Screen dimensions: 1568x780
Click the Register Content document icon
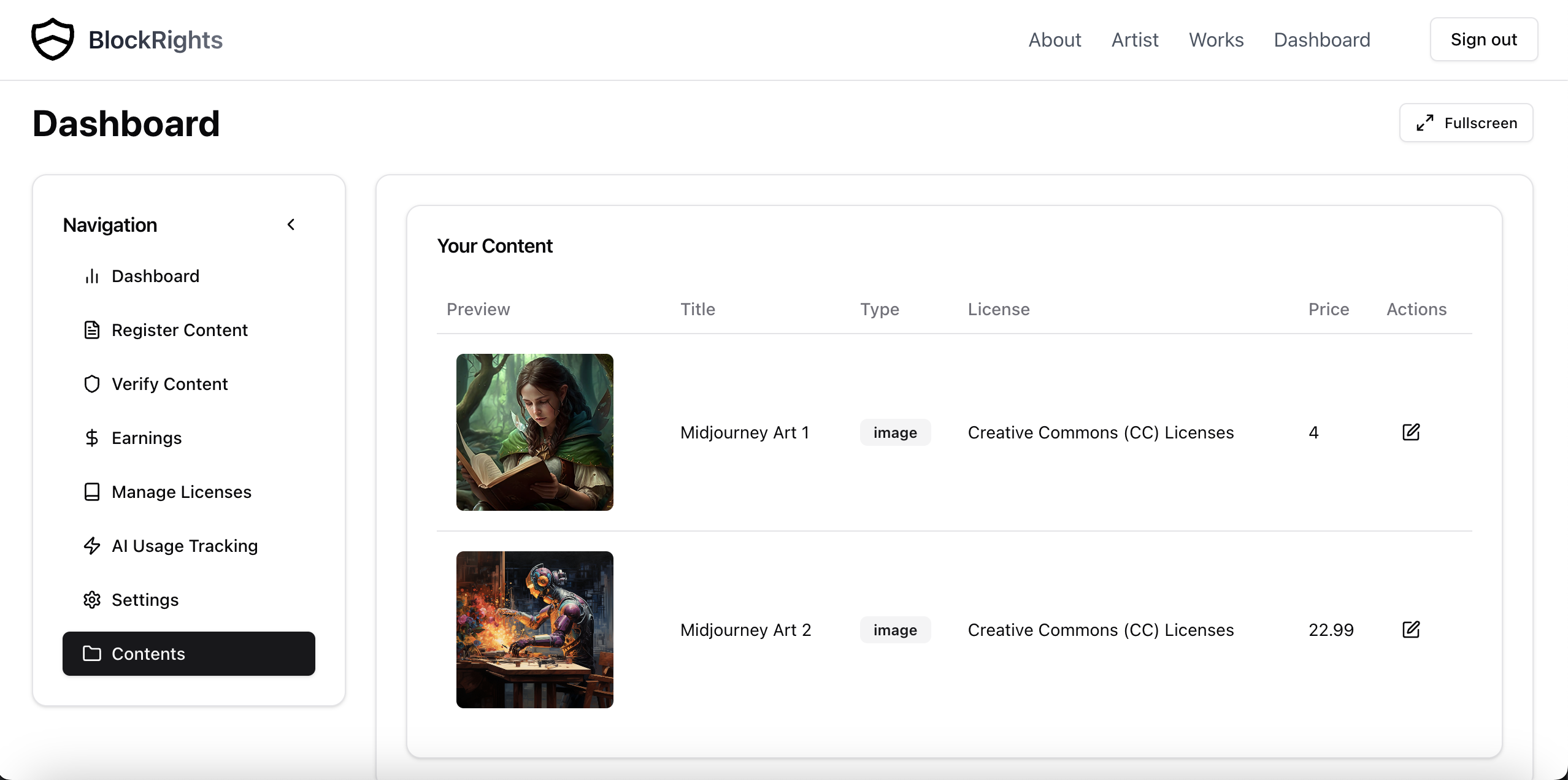pos(92,330)
